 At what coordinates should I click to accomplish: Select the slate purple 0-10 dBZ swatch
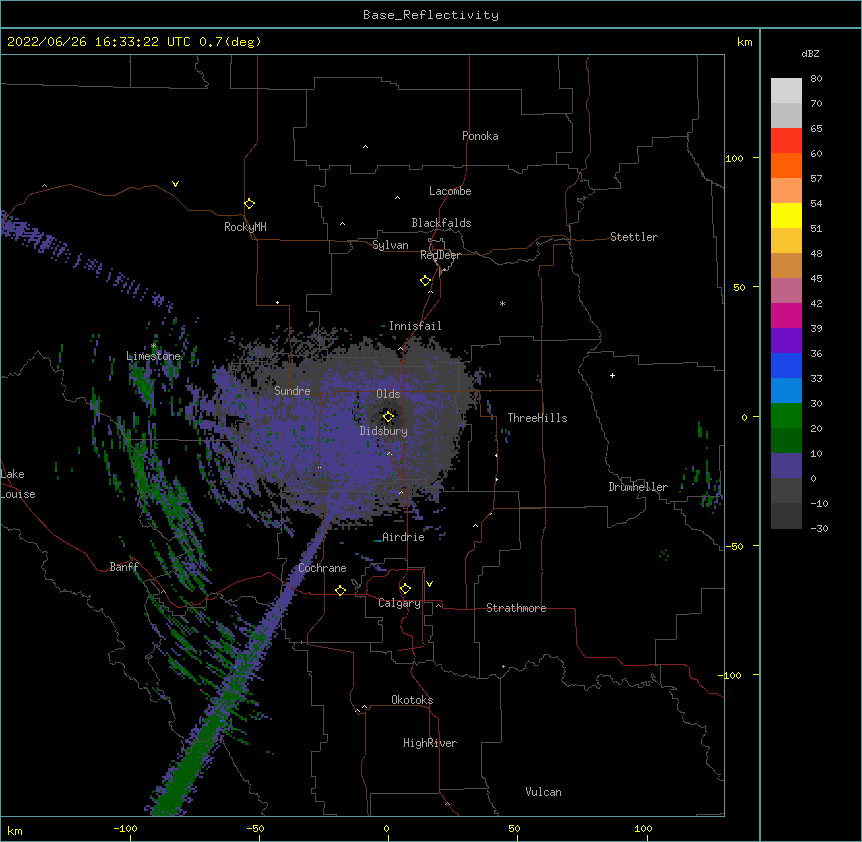(x=786, y=466)
